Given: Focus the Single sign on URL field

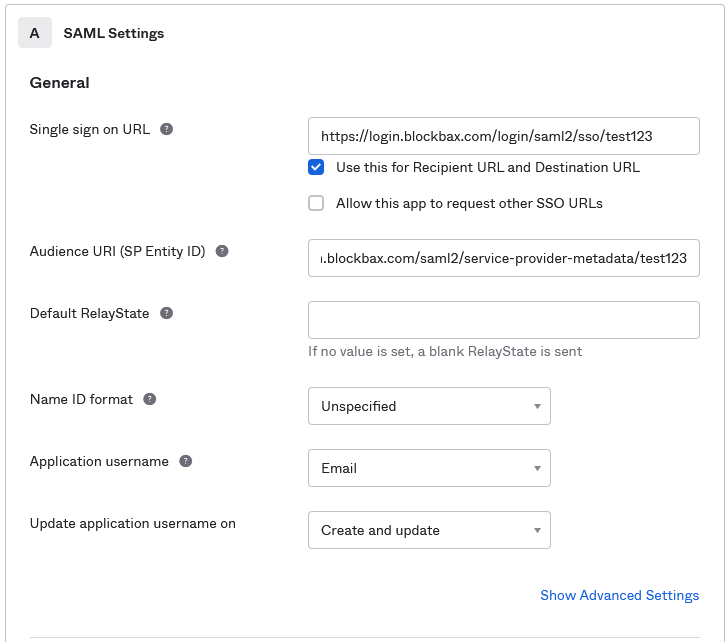Looking at the screenshot, I should (503, 135).
